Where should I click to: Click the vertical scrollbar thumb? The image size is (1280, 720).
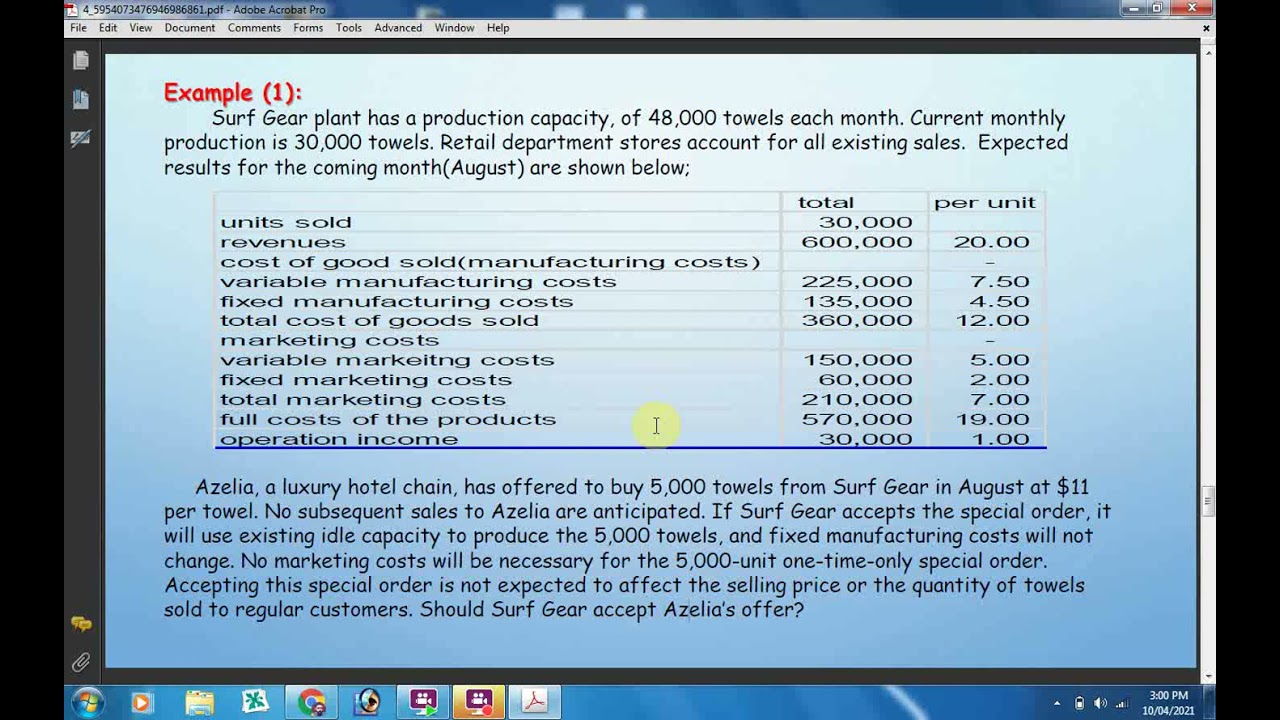click(x=1207, y=500)
